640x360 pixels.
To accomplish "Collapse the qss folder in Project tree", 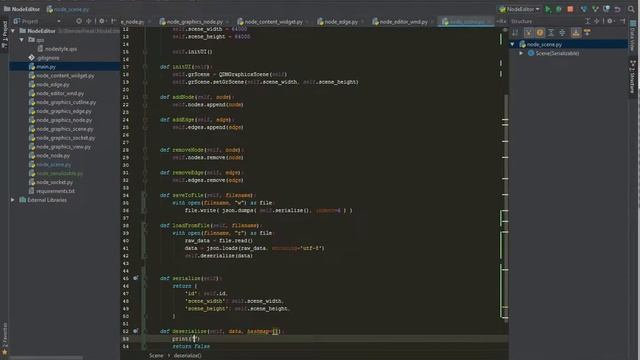I will point(22,40).
